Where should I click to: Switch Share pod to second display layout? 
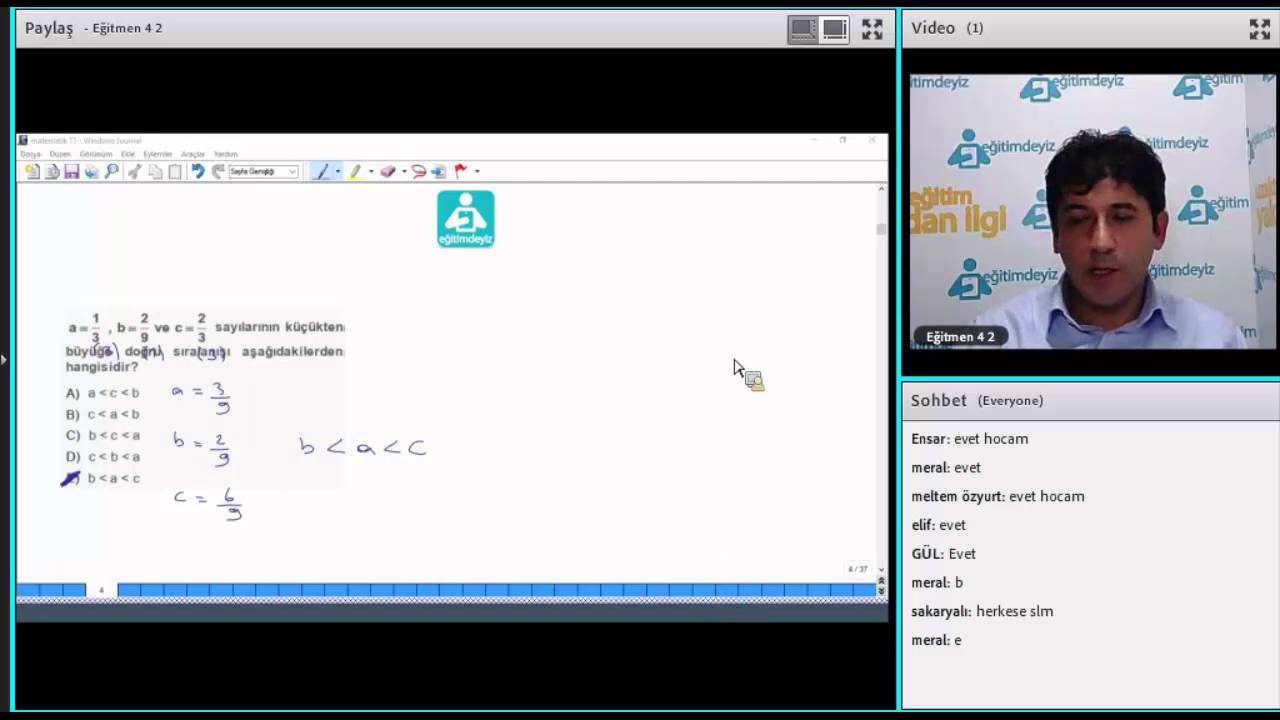point(835,29)
